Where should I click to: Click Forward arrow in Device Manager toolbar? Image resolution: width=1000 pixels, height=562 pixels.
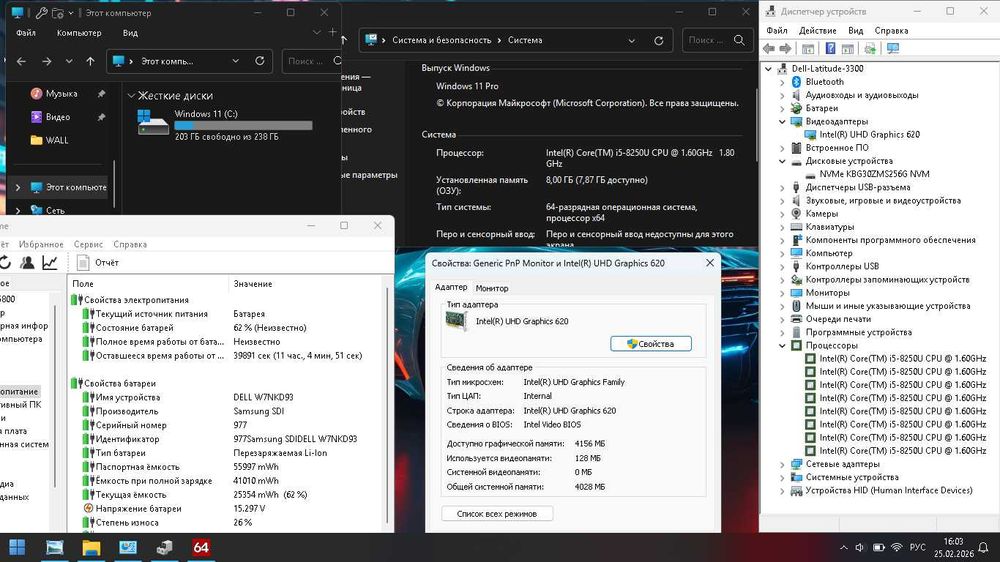pyautogui.click(x=786, y=48)
